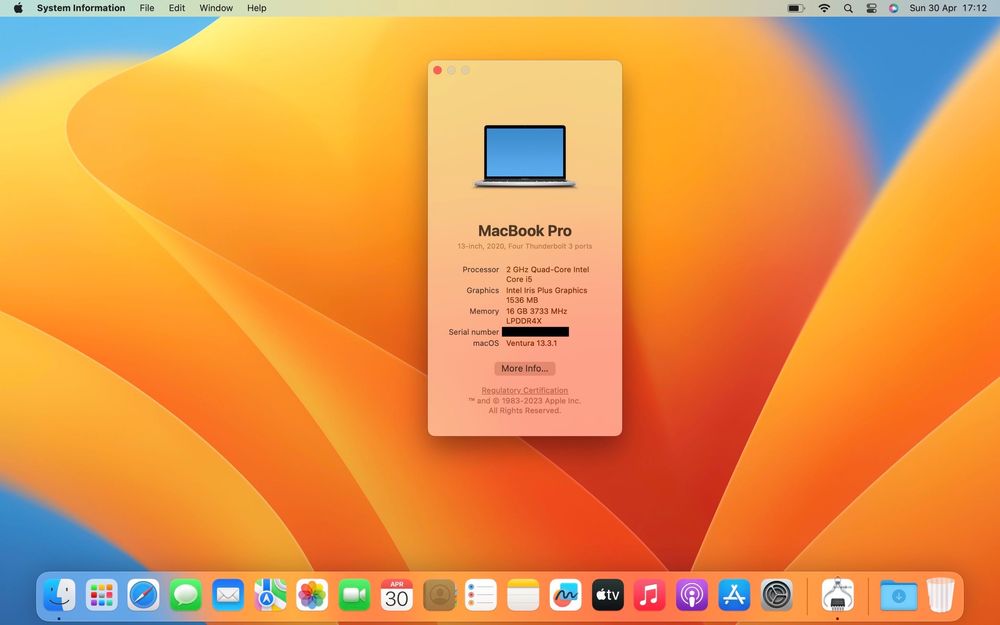Click the MacBook Pro title text
Image resolution: width=1000 pixels, height=625 pixels.
tap(524, 231)
